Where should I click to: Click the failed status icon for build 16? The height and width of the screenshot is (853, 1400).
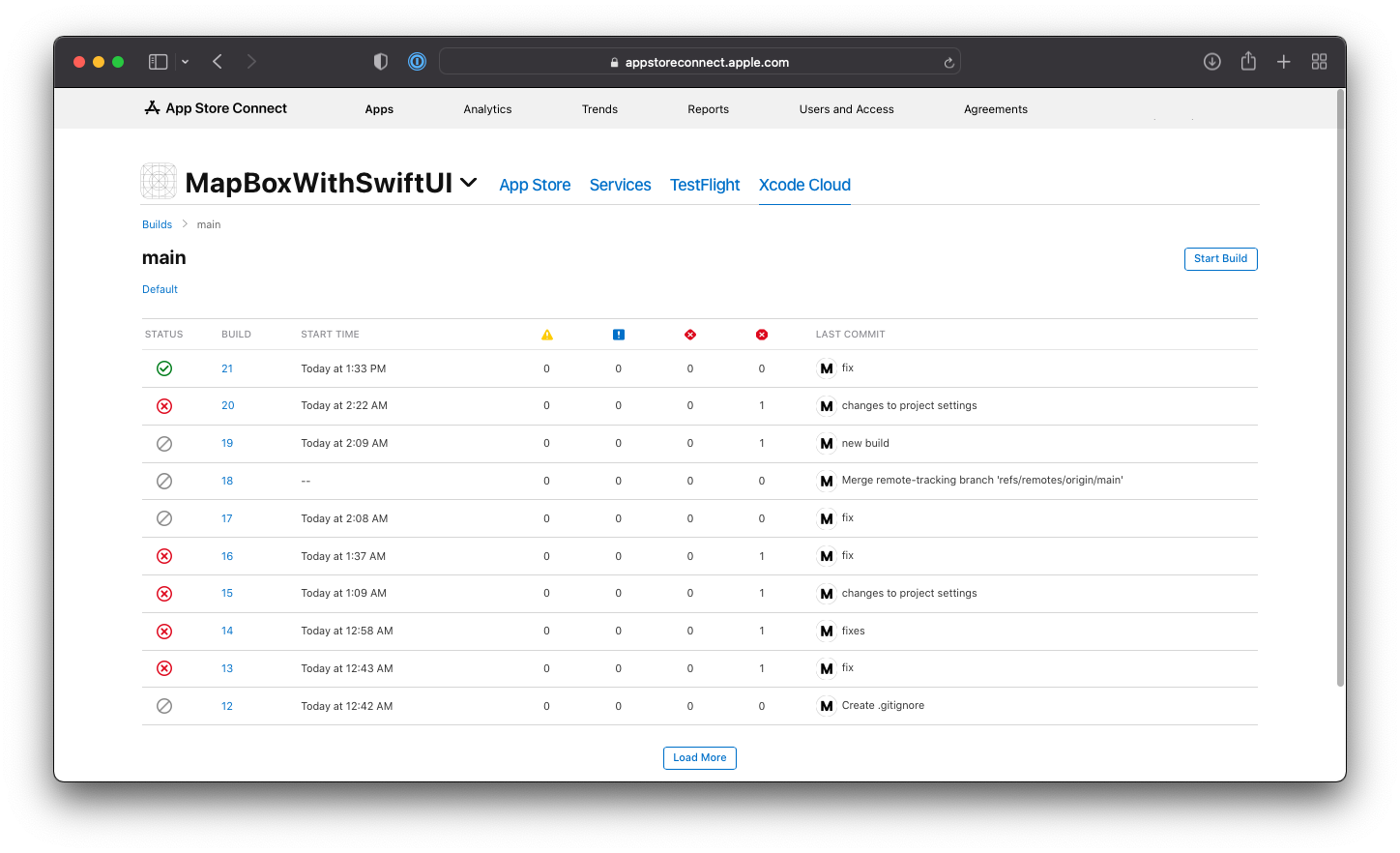164,556
